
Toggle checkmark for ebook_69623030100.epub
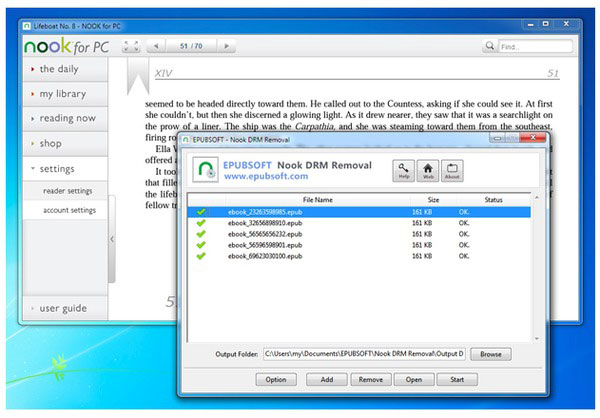(x=201, y=256)
